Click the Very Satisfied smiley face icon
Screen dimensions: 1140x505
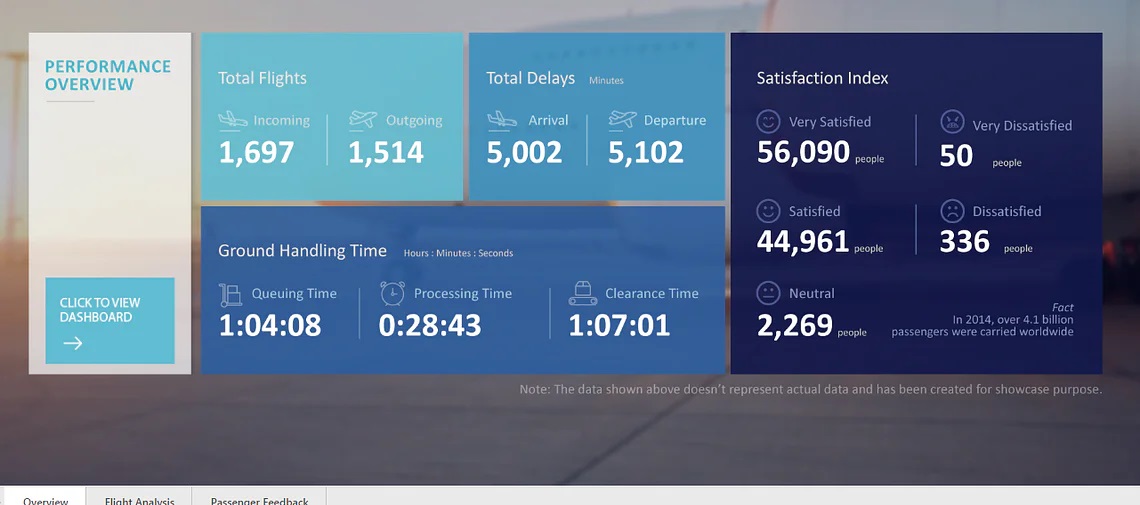coord(768,121)
